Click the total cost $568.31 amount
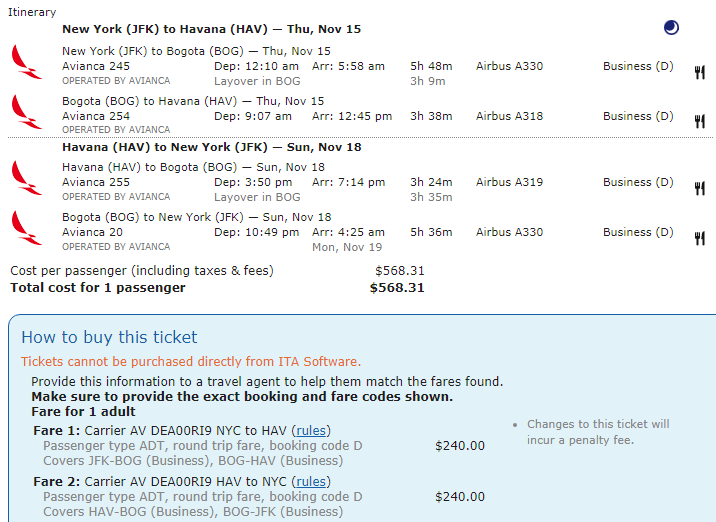Image resolution: width=716 pixels, height=522 pixels. coord(397,288)
